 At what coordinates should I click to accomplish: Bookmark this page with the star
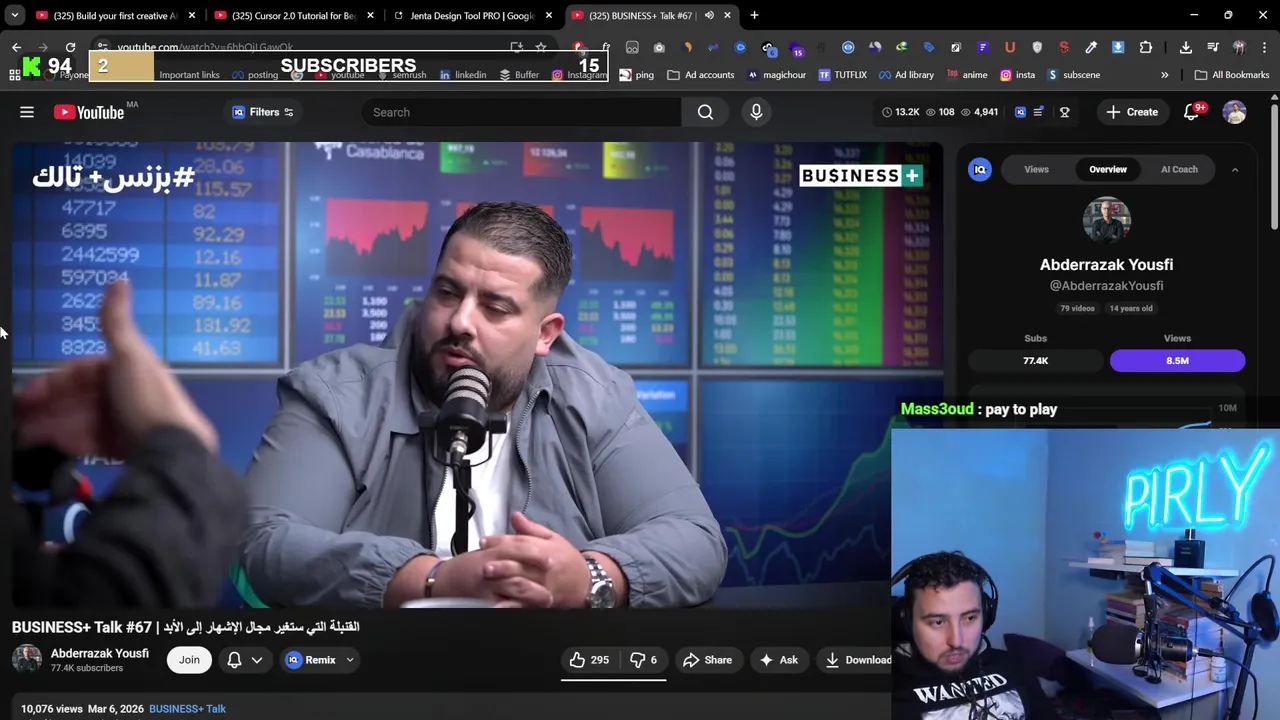click(541, 47)
